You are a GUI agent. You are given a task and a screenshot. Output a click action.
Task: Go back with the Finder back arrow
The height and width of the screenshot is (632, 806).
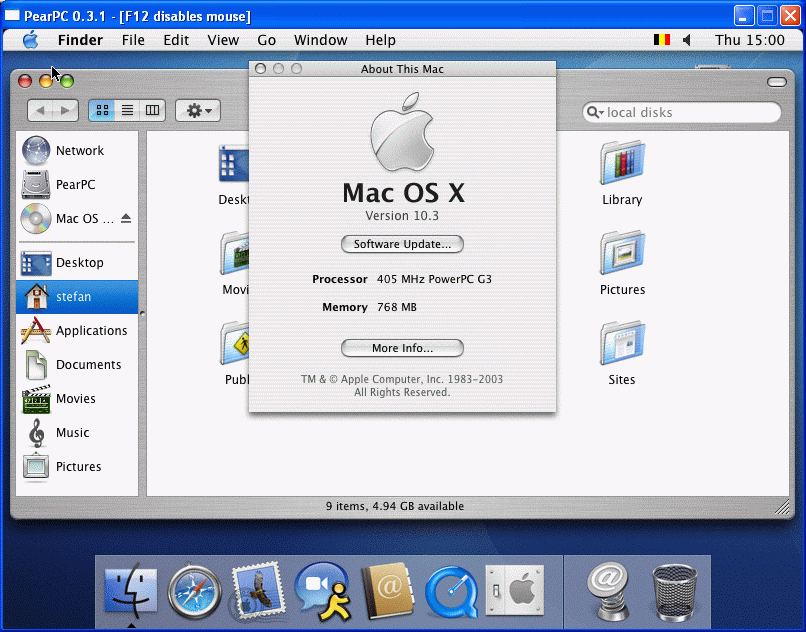point(41,110)
